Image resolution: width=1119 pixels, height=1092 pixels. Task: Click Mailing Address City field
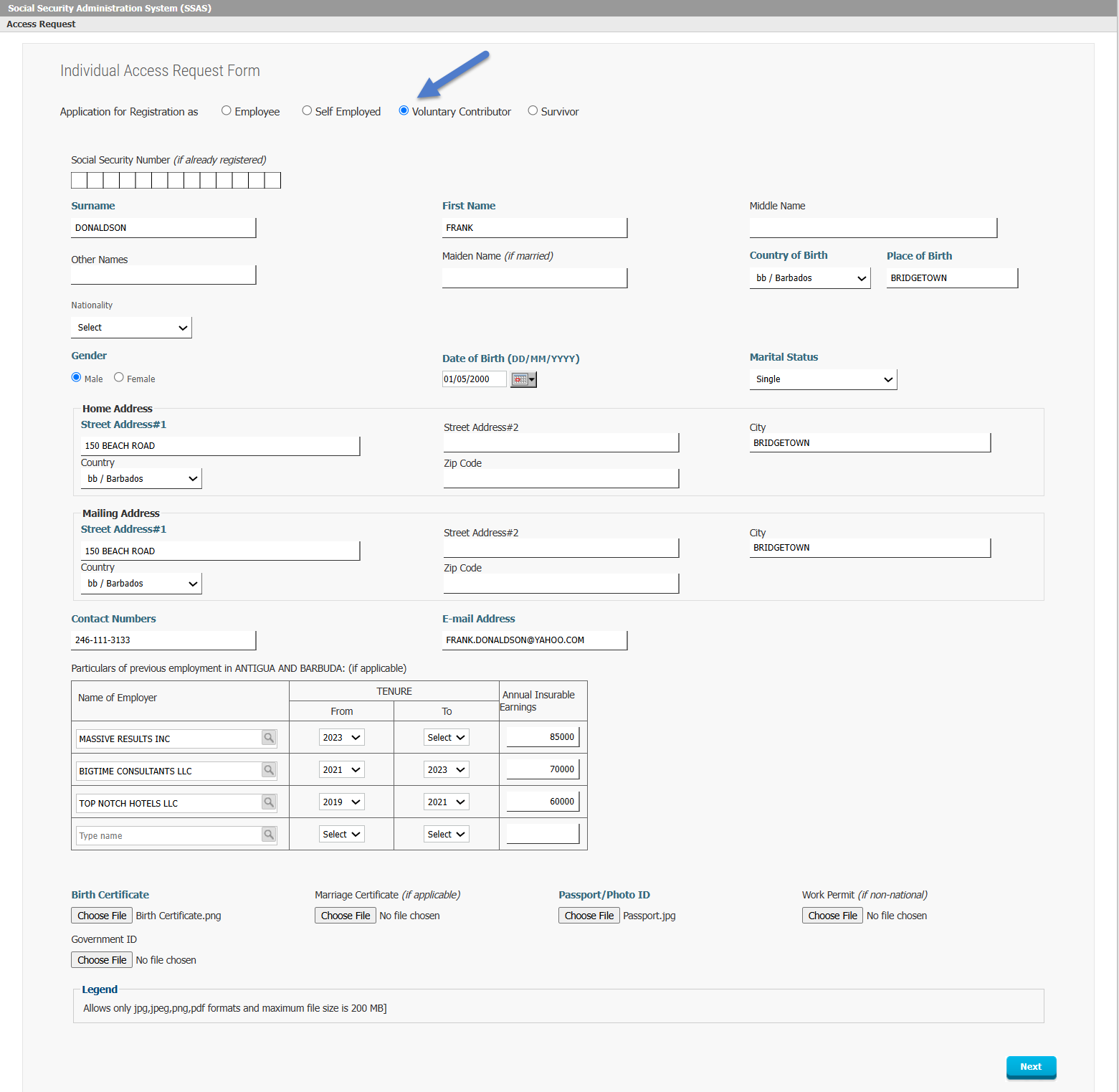pyautogui.click(x=870, y=548)
